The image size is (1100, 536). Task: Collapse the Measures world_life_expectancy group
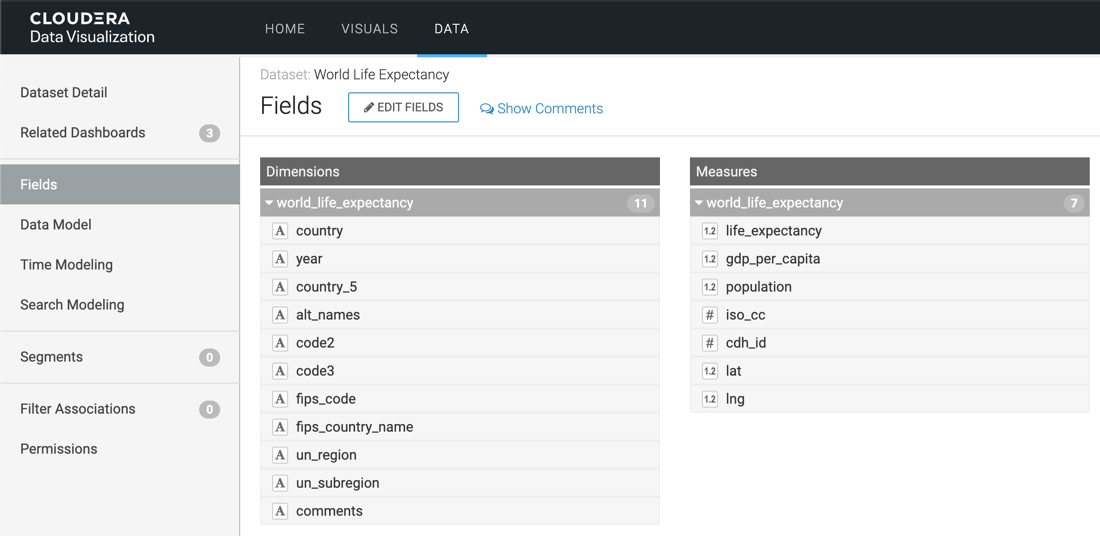coord(699,203)
